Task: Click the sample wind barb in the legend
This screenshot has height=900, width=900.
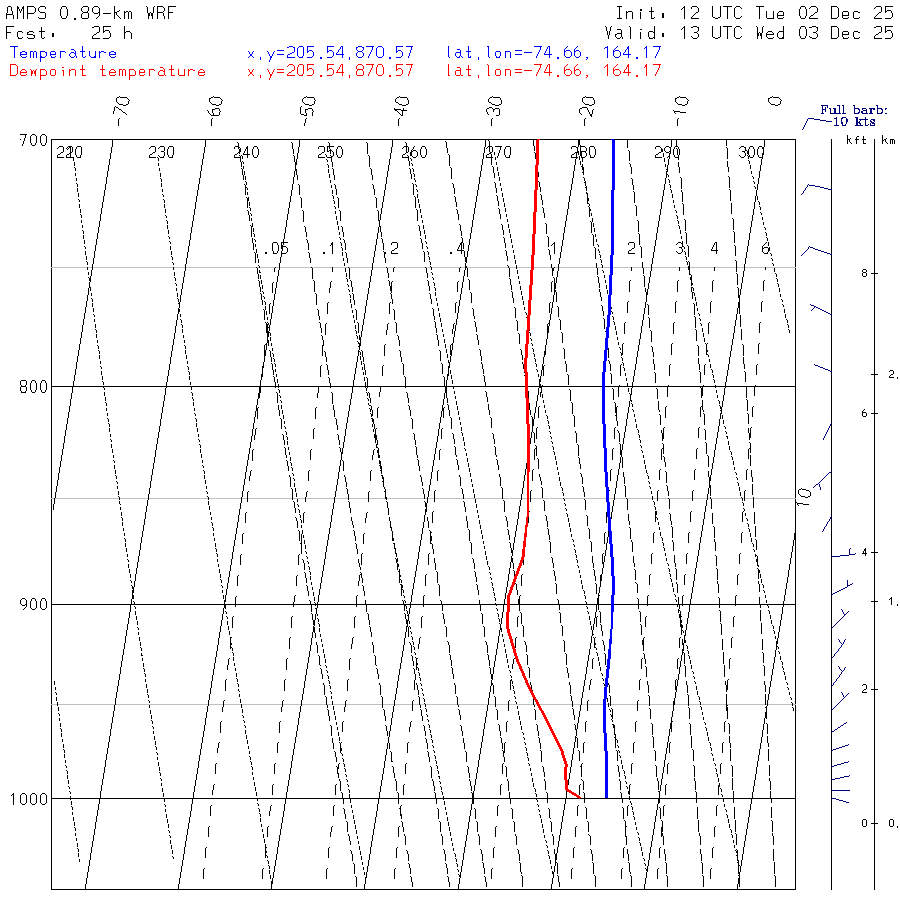Action: coord(815,123)
